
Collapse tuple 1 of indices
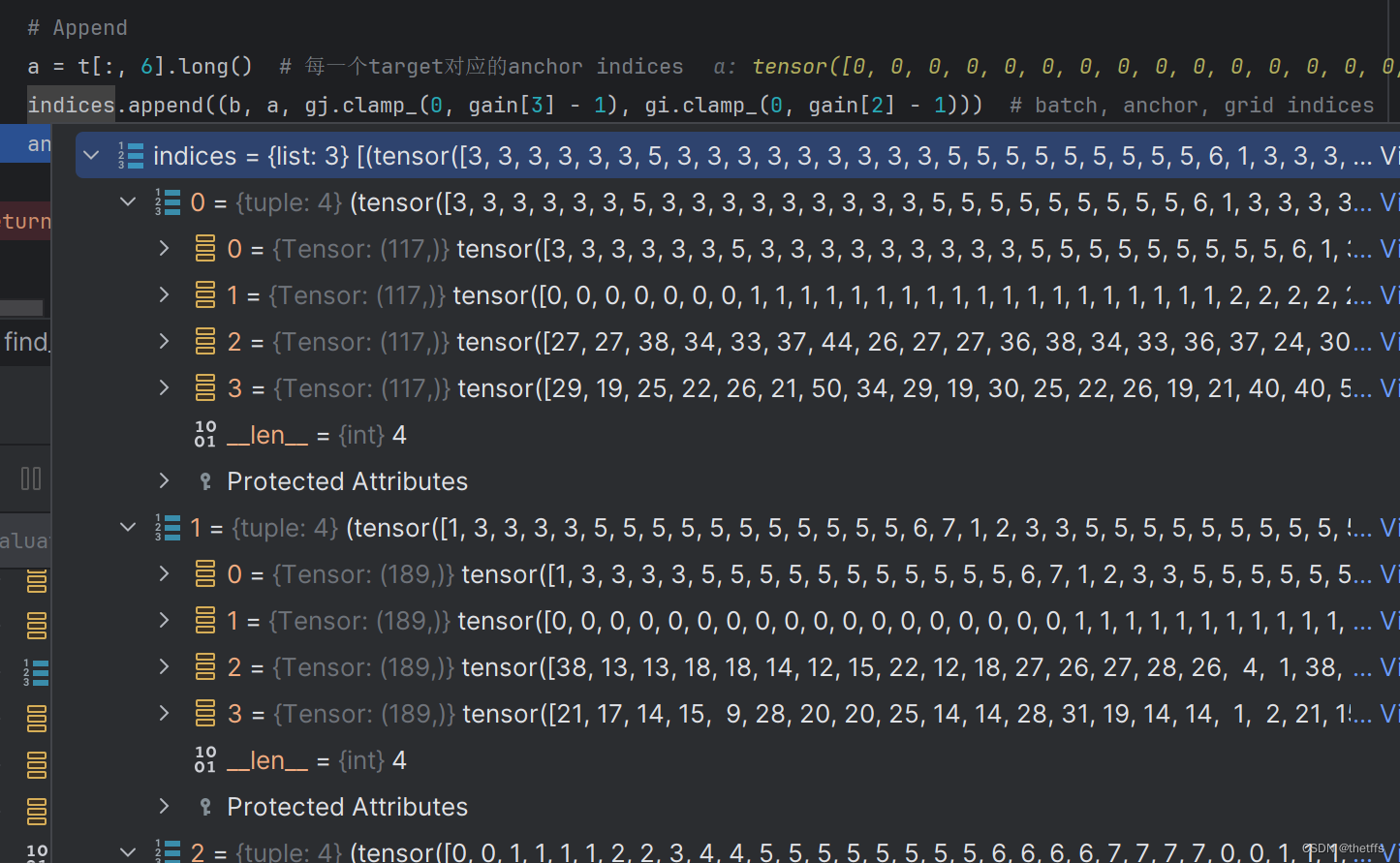click(x=128, y=527)
